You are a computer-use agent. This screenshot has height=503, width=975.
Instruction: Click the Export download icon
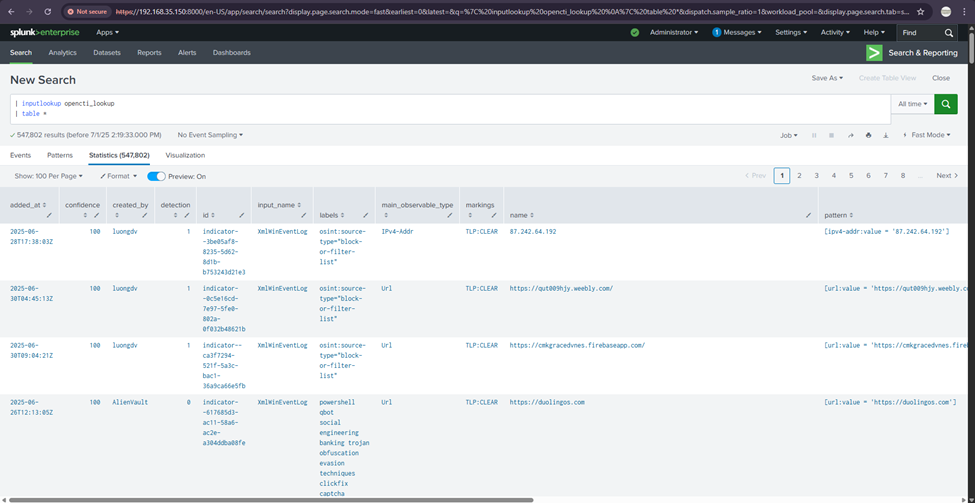pyautogui.click(x=886, y=135)
